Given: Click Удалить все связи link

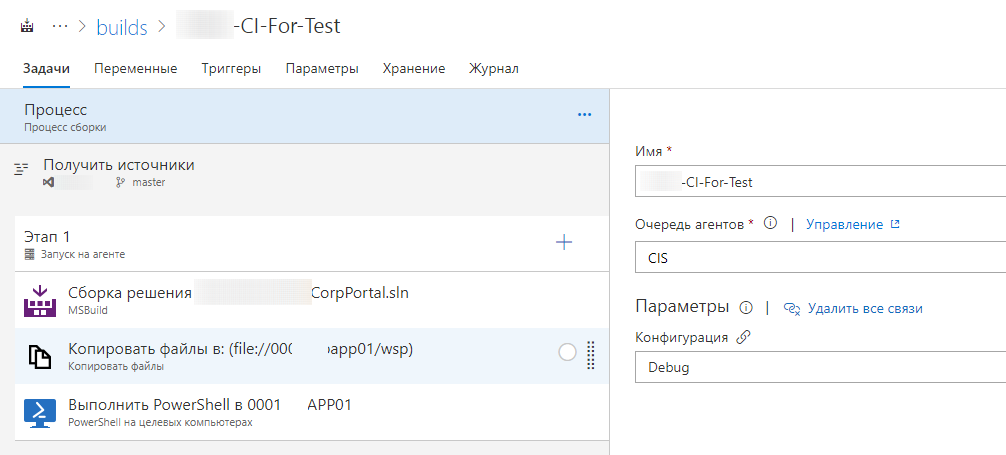Looking at the screenshot, I should (864, 308).
